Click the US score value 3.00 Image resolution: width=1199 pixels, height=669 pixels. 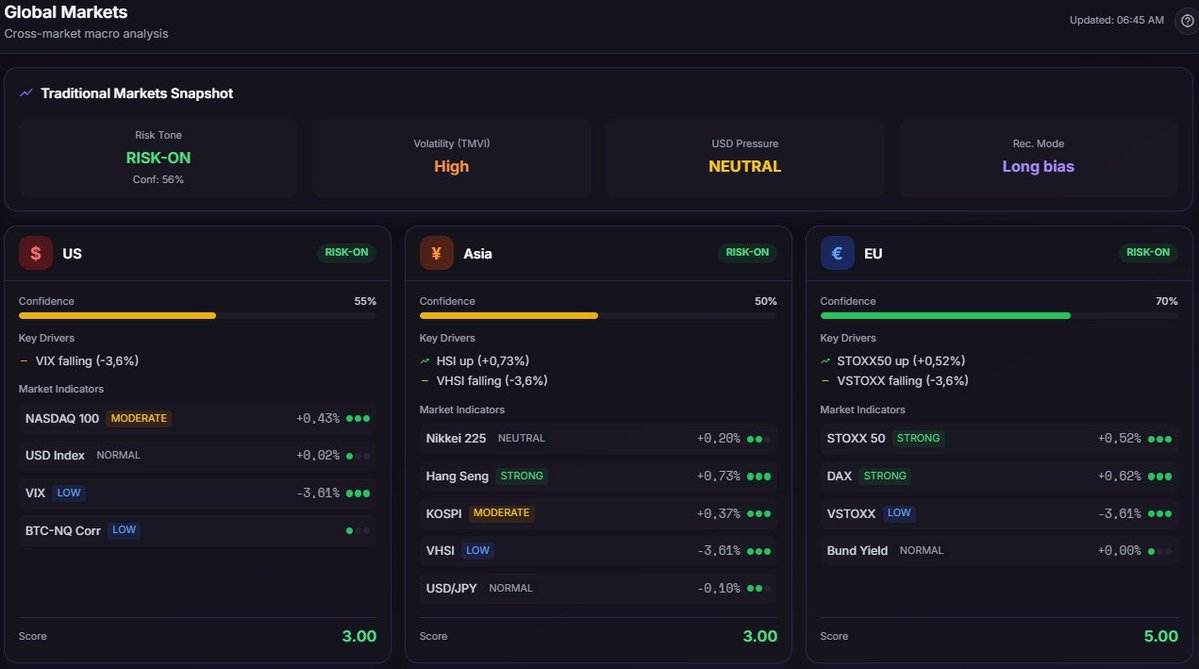(359, 636)
